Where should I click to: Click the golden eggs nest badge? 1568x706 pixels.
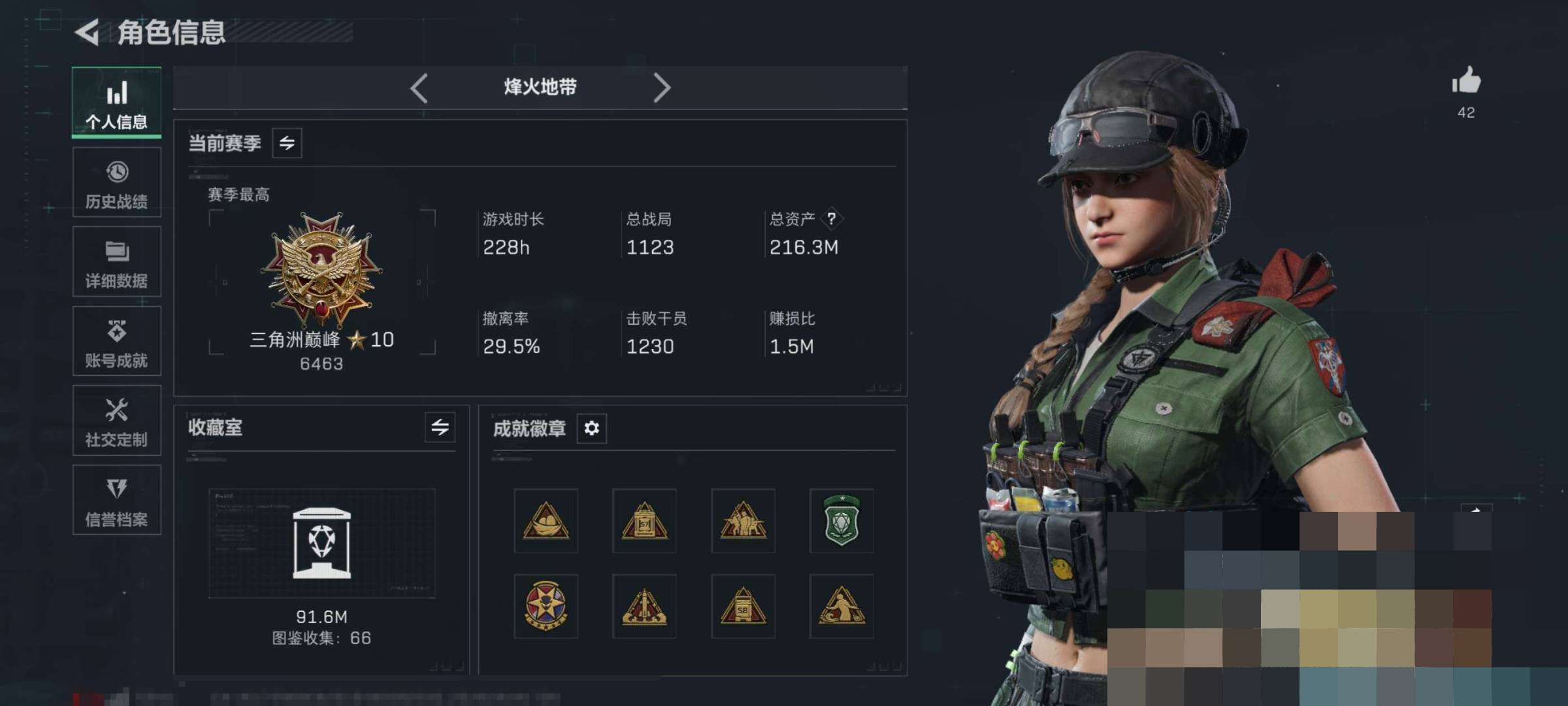(x=546, y=520)
